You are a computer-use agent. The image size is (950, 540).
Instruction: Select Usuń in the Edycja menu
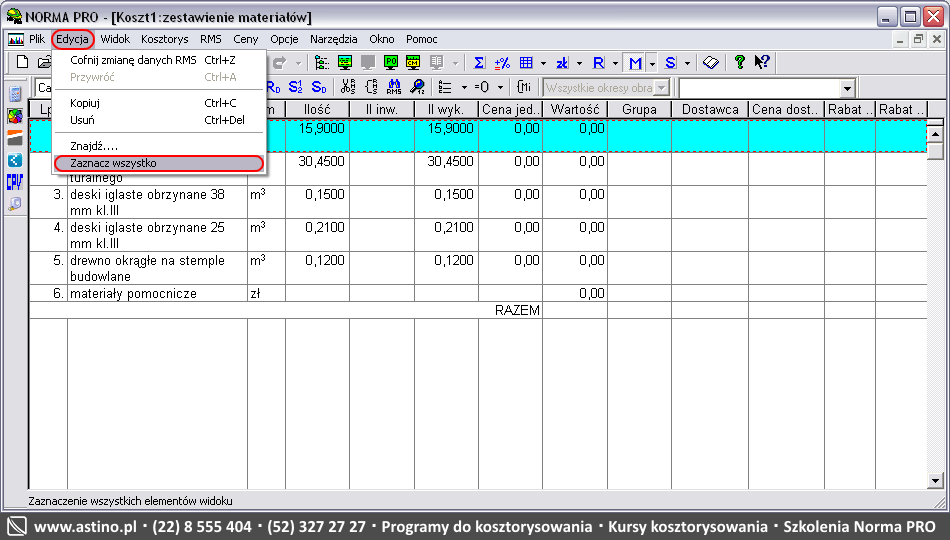pyautogui.click(x=159, y=120)
